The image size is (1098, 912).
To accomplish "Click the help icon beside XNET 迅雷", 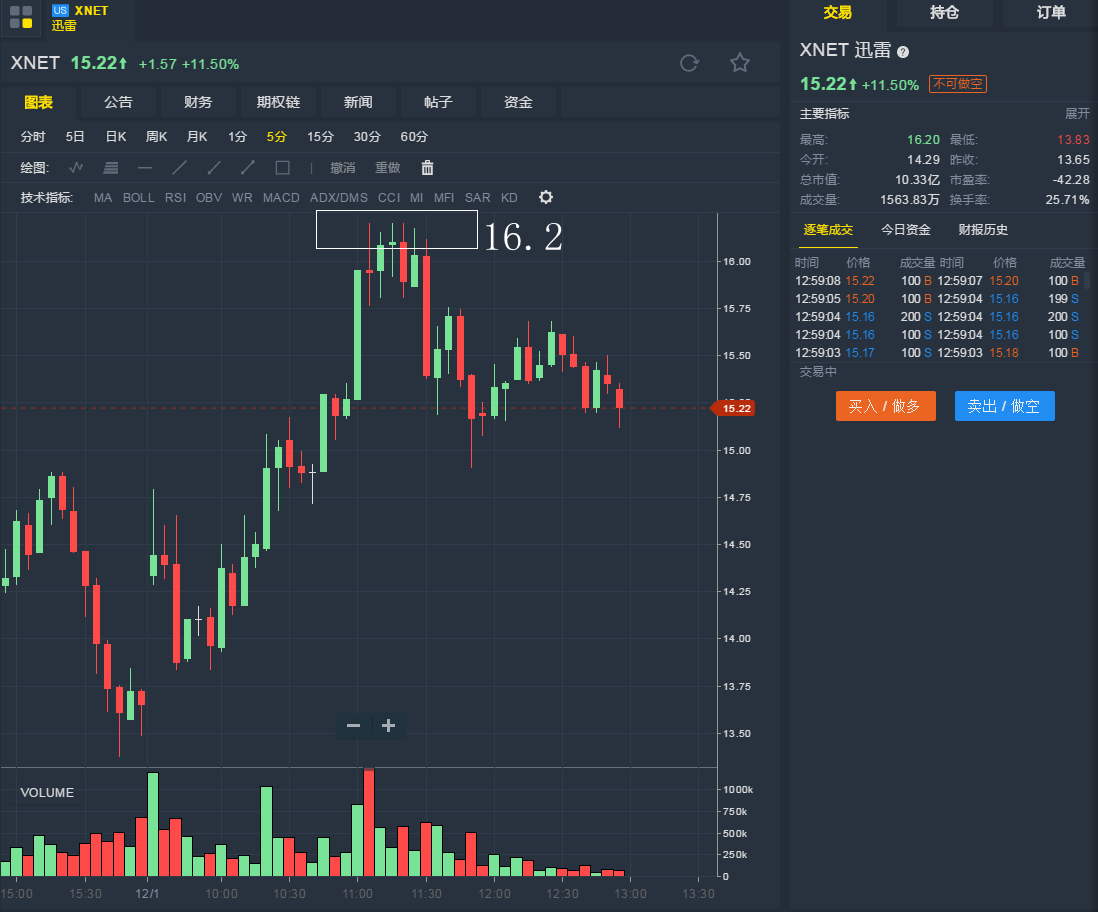I will pos(903,52).
